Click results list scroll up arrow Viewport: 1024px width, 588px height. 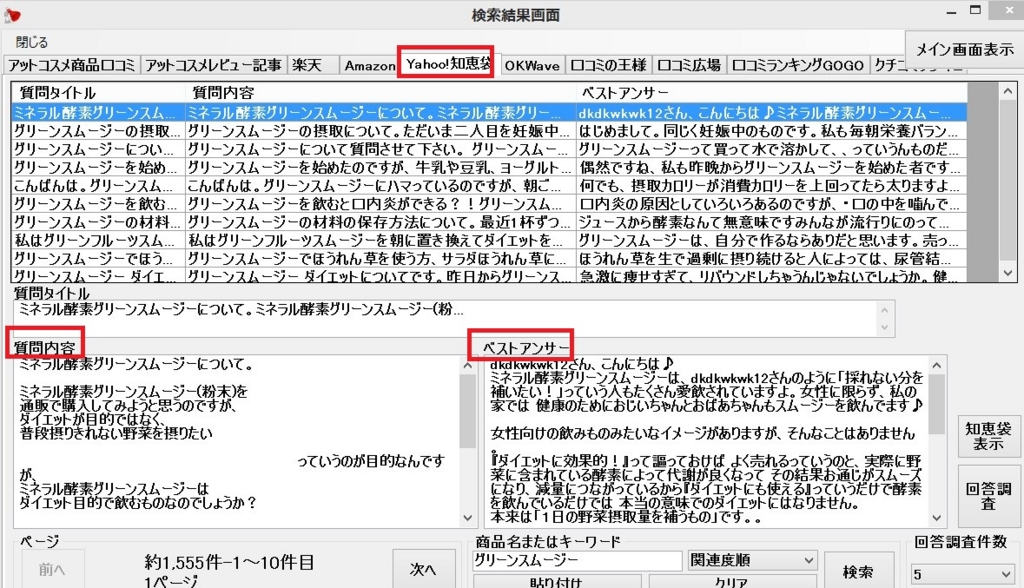coord(1007,92)
